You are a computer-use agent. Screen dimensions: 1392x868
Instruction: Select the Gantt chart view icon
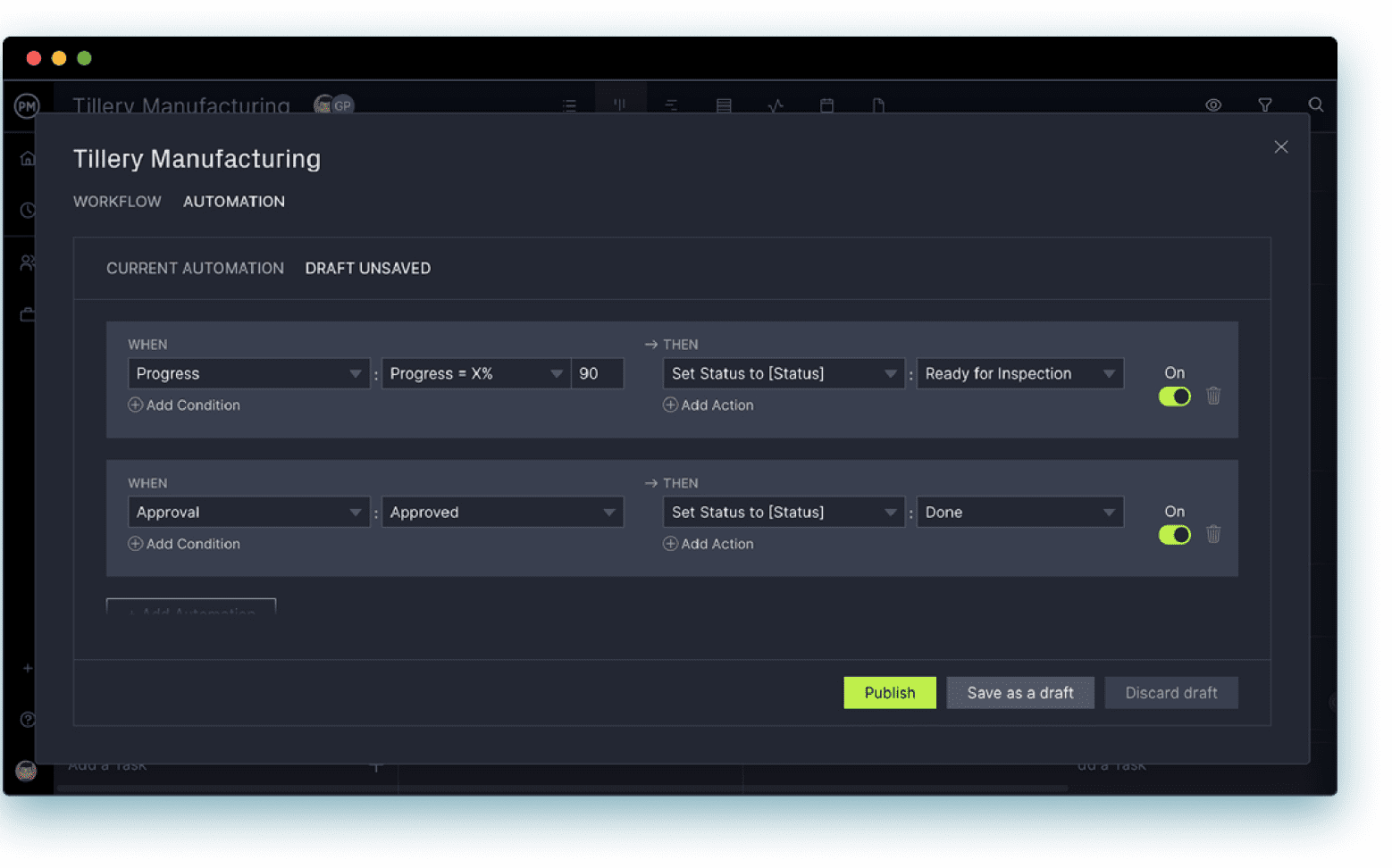click(671, 104)
